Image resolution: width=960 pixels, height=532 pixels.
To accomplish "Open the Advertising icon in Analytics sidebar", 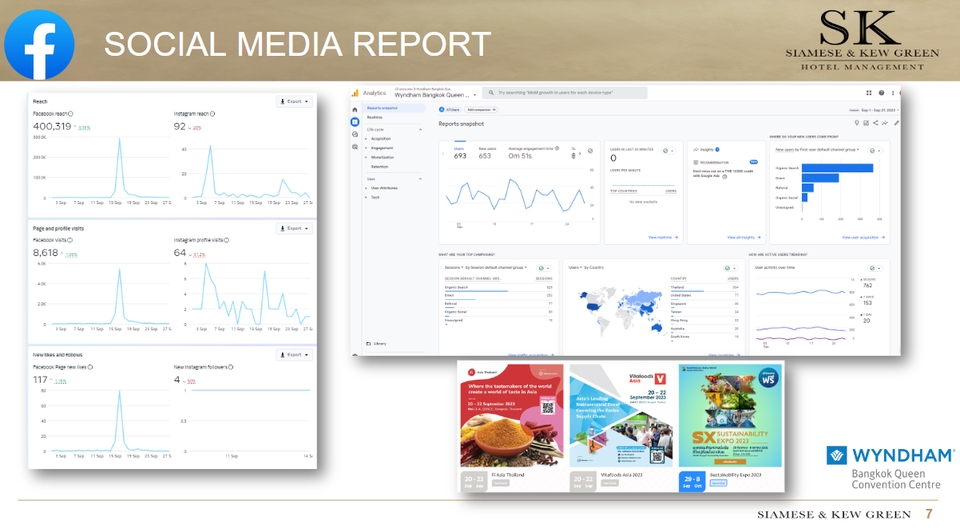I will click(354, 147).
